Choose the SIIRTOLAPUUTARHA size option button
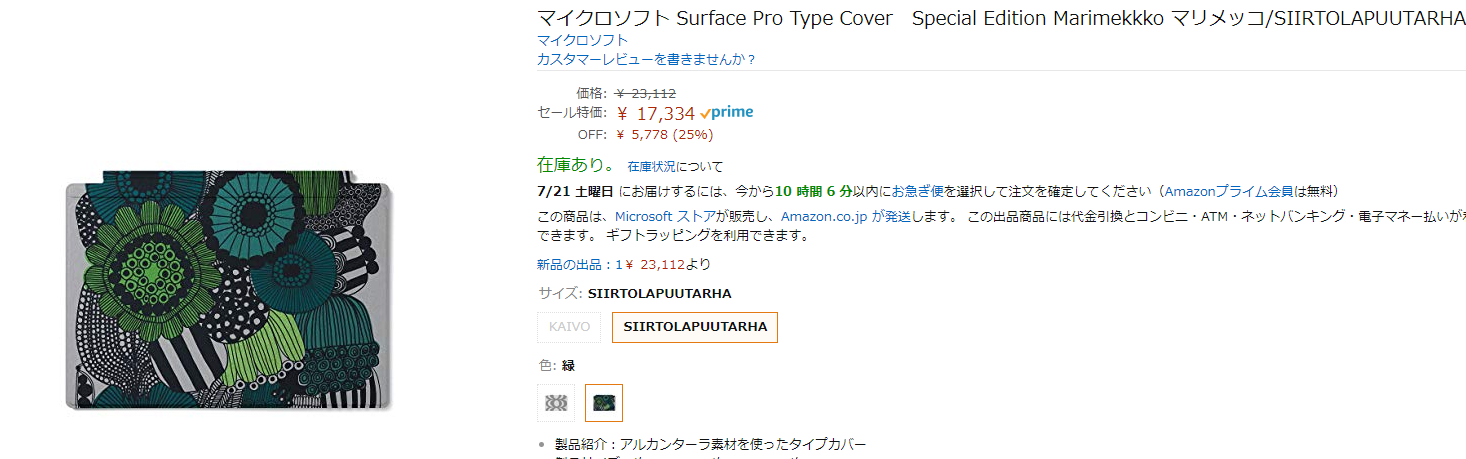 click(x=695, y=327)
